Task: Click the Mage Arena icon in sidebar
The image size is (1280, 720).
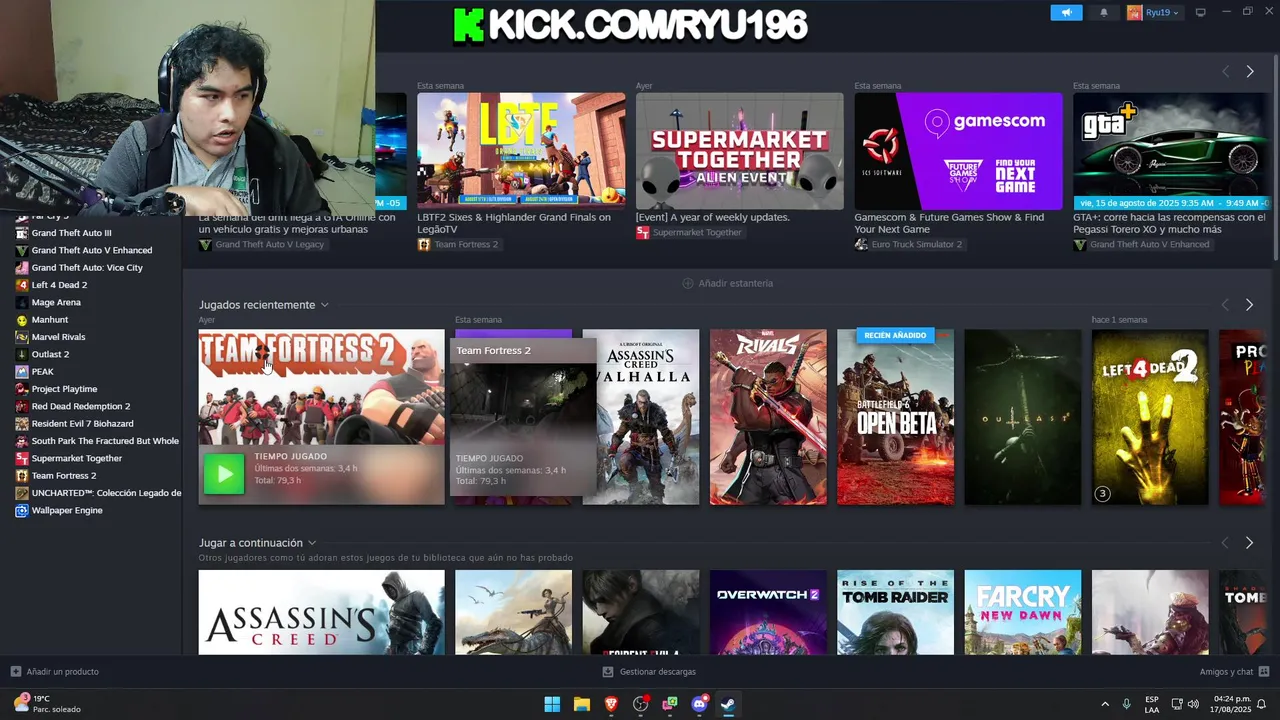Action: click(22, 302)
